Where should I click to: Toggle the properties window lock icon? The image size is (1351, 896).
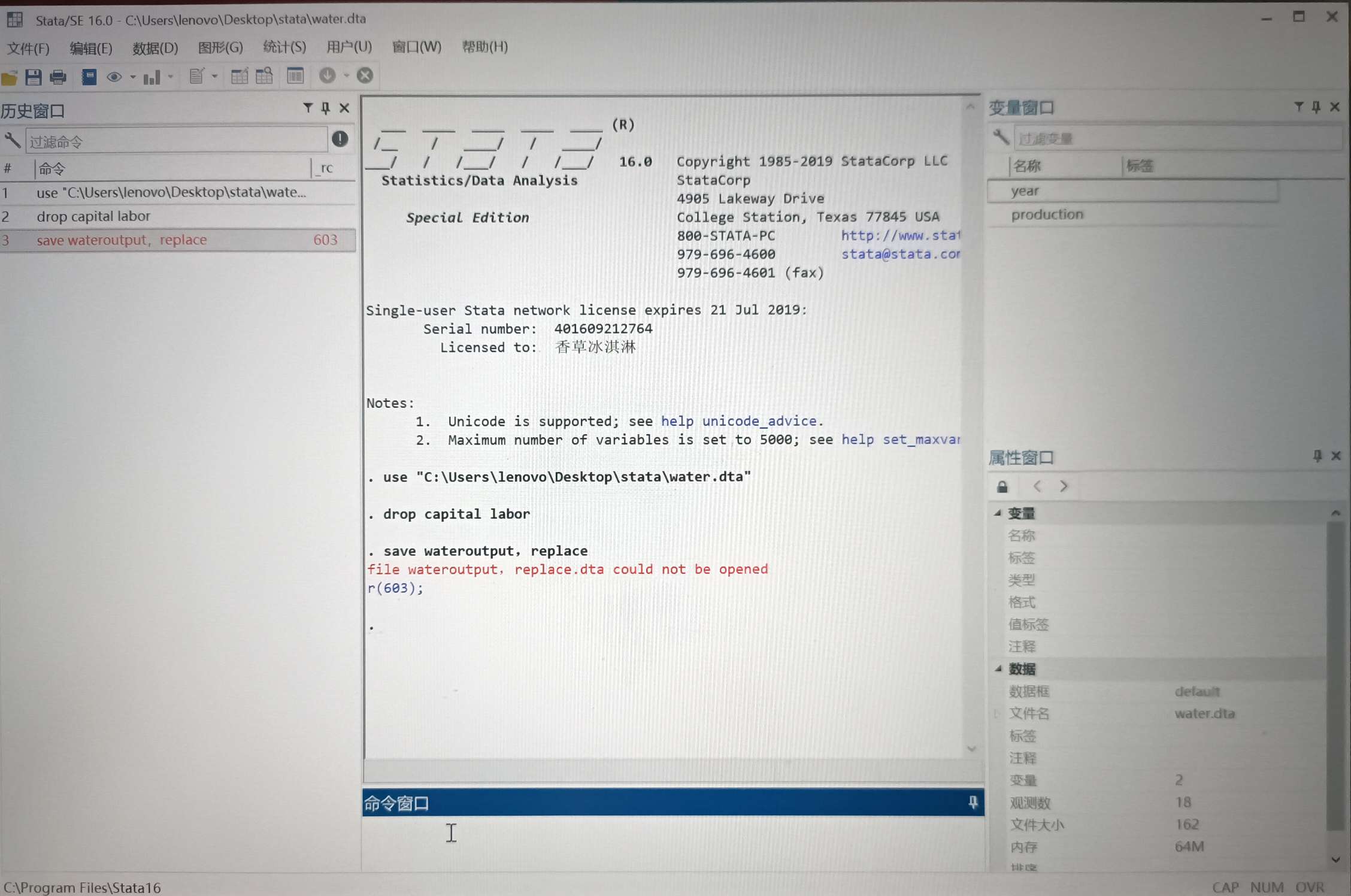tap(1002, 487)
